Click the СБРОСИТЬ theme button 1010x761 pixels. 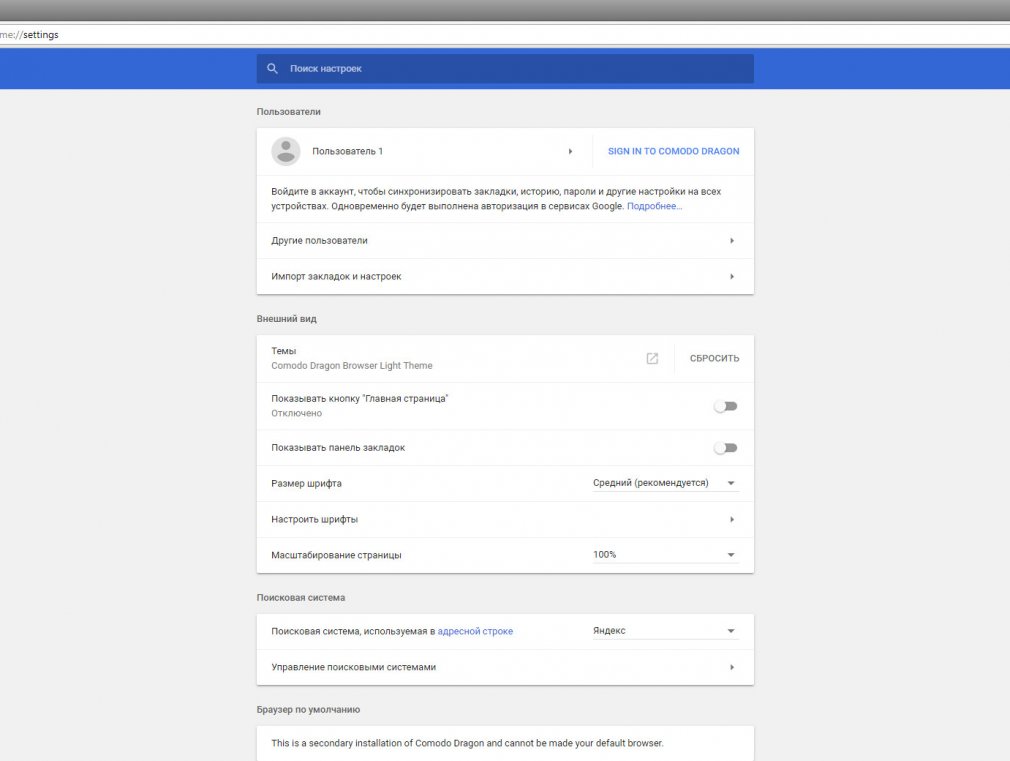pos(714,358)
